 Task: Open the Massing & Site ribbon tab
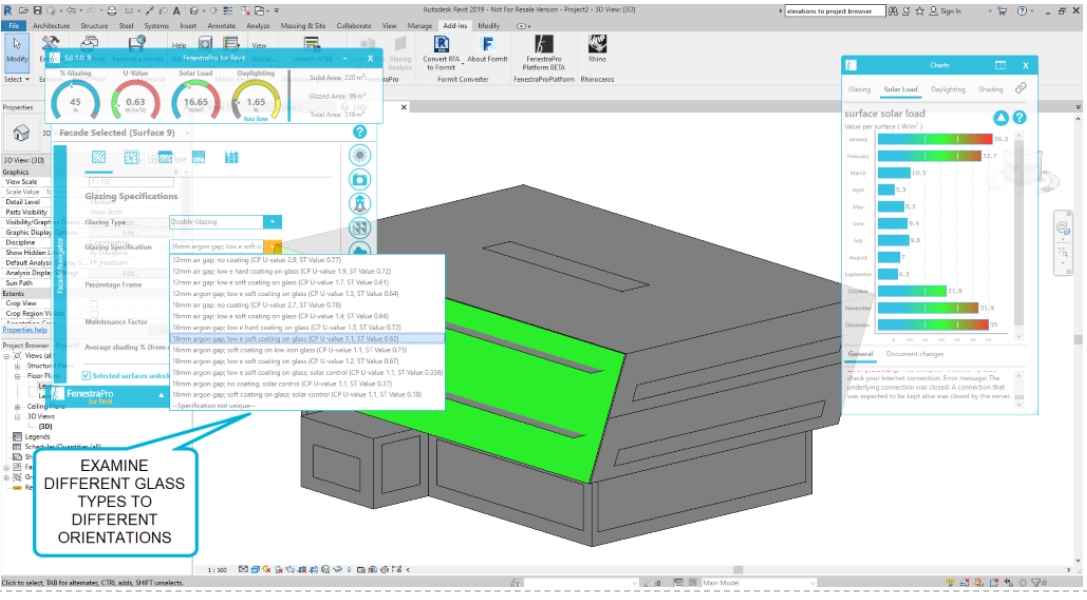point(303,26)
